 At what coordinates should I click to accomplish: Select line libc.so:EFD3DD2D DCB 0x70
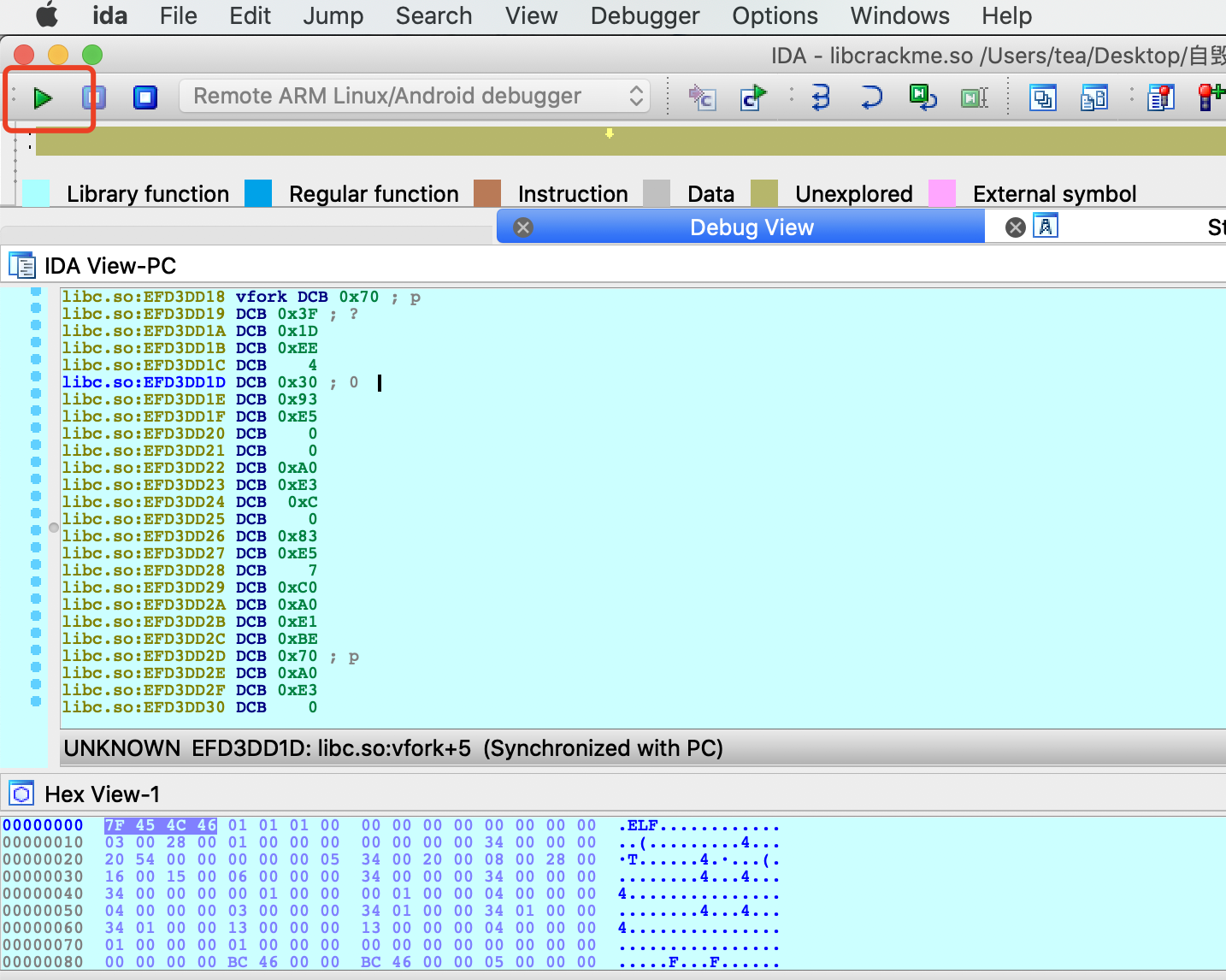coord(210,656)
